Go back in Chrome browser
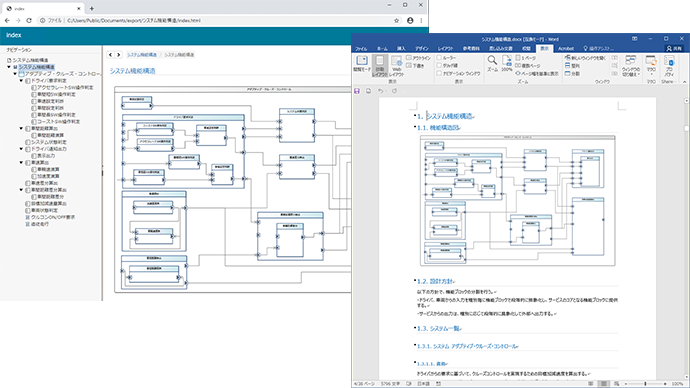 coord(7,20)
